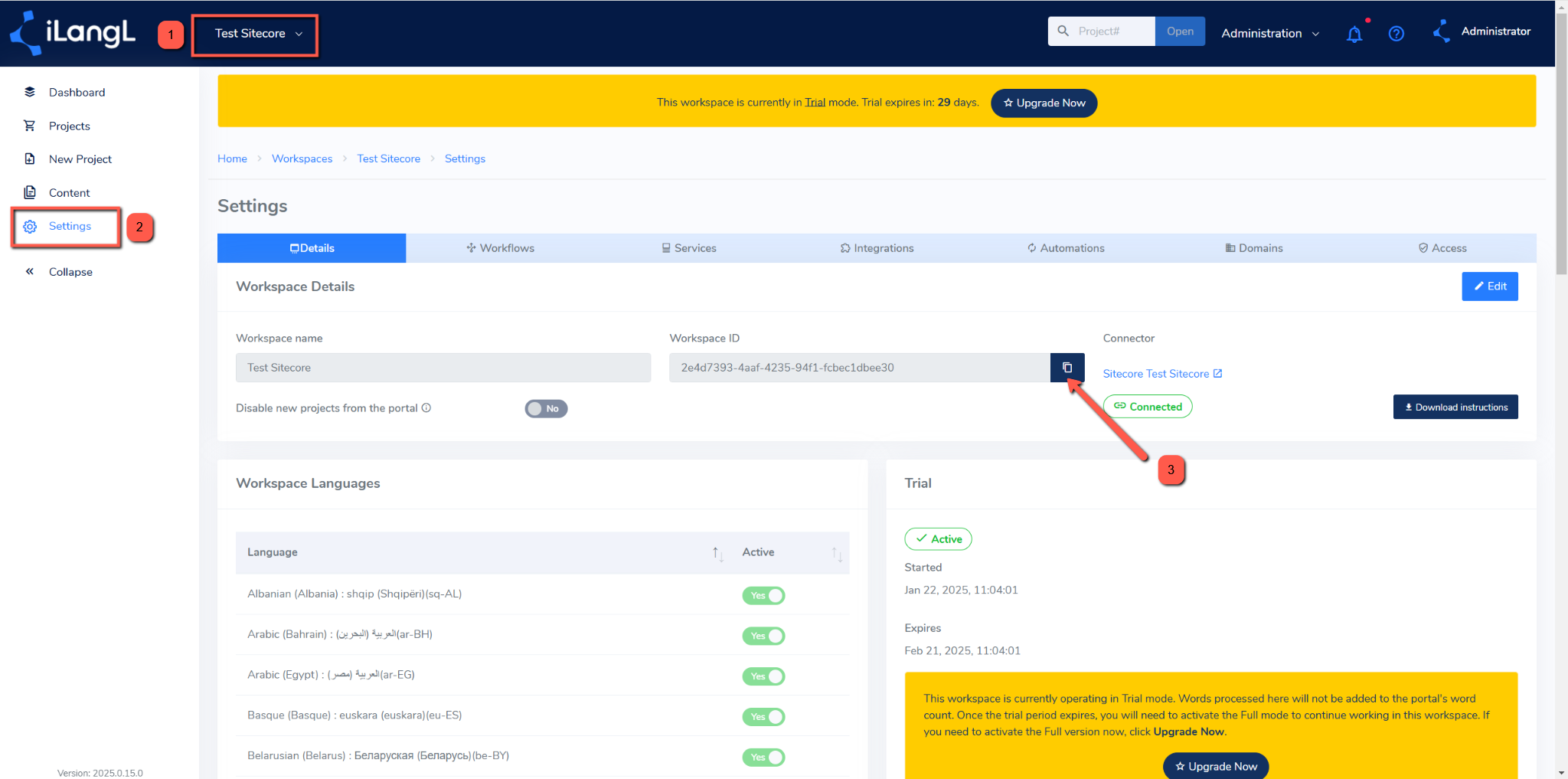This screenshot has height=779, width=1568.
Task: Open the Test Sitecore workspace dropdown
Action: pos(258,34)
